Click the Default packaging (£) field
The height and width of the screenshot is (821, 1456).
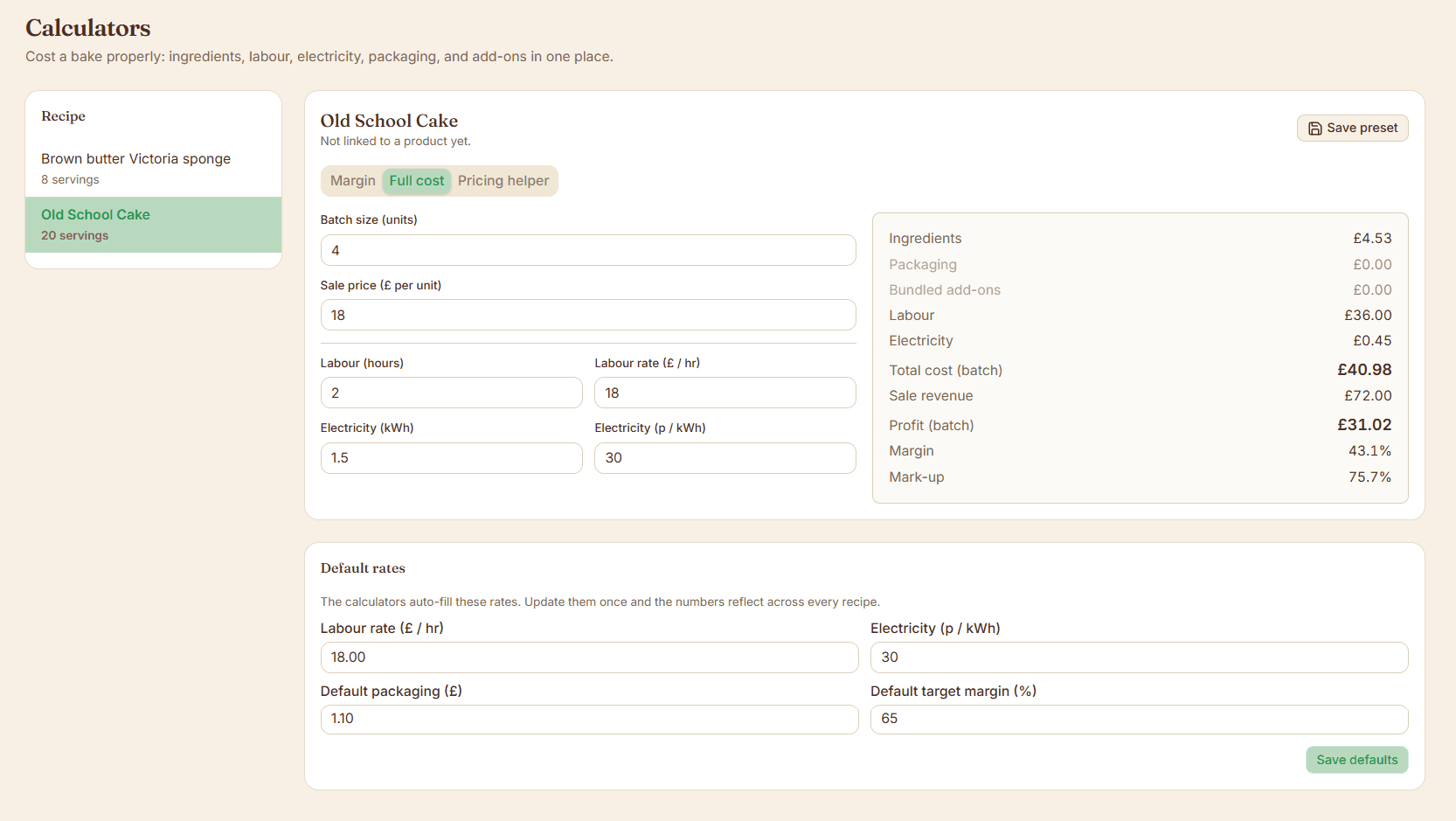589,719
